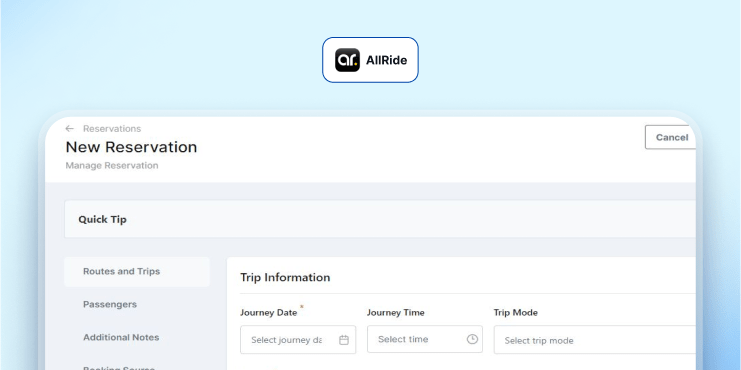The image size is (741, 370).
Task: Click the Manage Reservation subtitle
Action: [112, 166]
